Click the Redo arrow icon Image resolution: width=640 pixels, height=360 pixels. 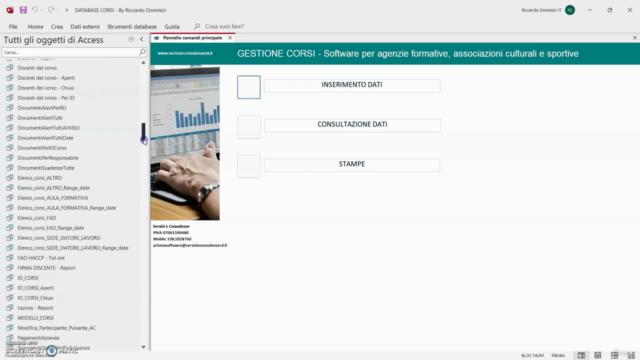51,10
